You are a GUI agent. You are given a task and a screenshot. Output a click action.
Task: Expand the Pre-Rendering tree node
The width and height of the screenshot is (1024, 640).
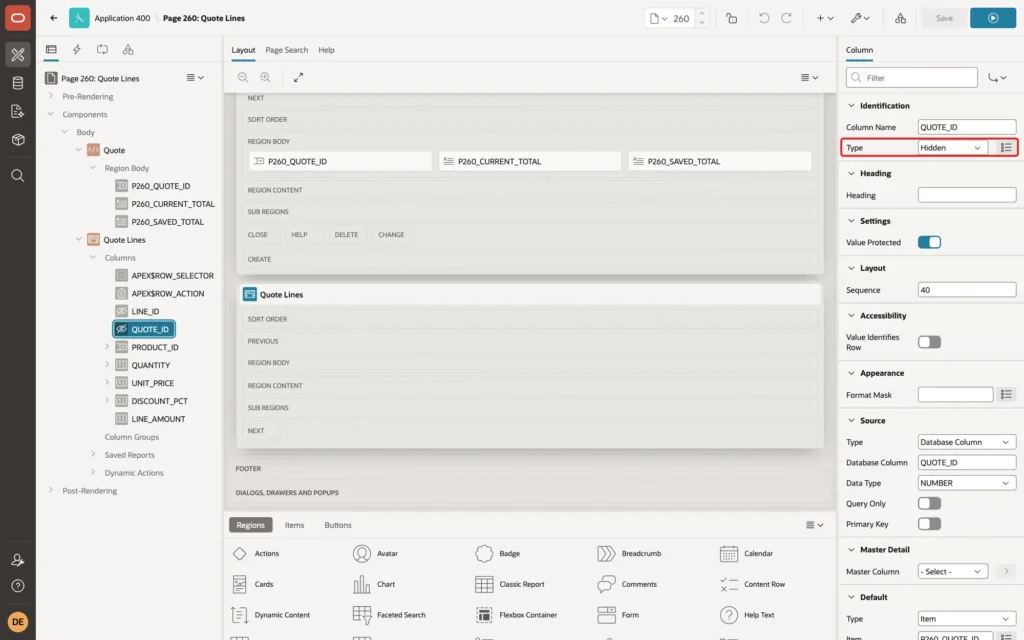tap(51, 96)
